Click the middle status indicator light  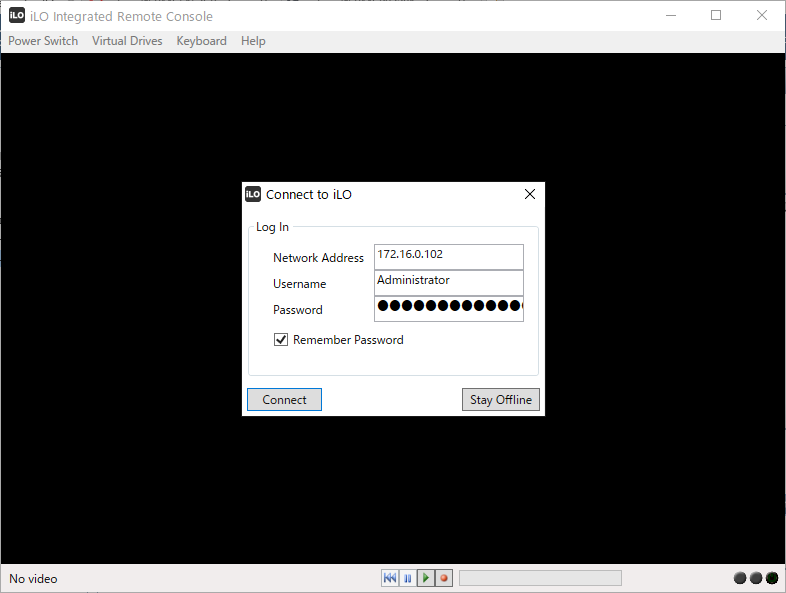[x=756, y=578]
